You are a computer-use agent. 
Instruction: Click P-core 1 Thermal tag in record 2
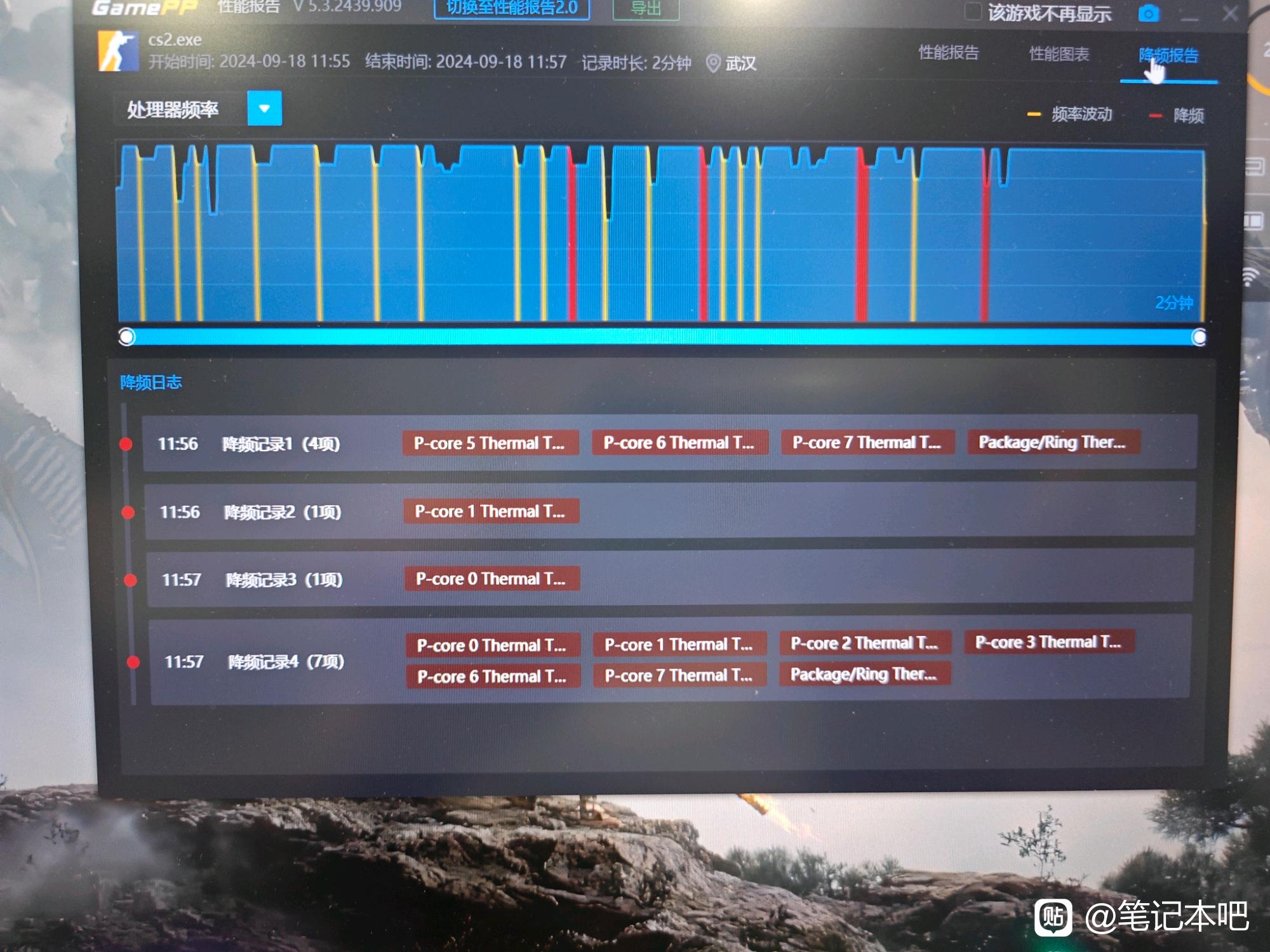point(491,511)
